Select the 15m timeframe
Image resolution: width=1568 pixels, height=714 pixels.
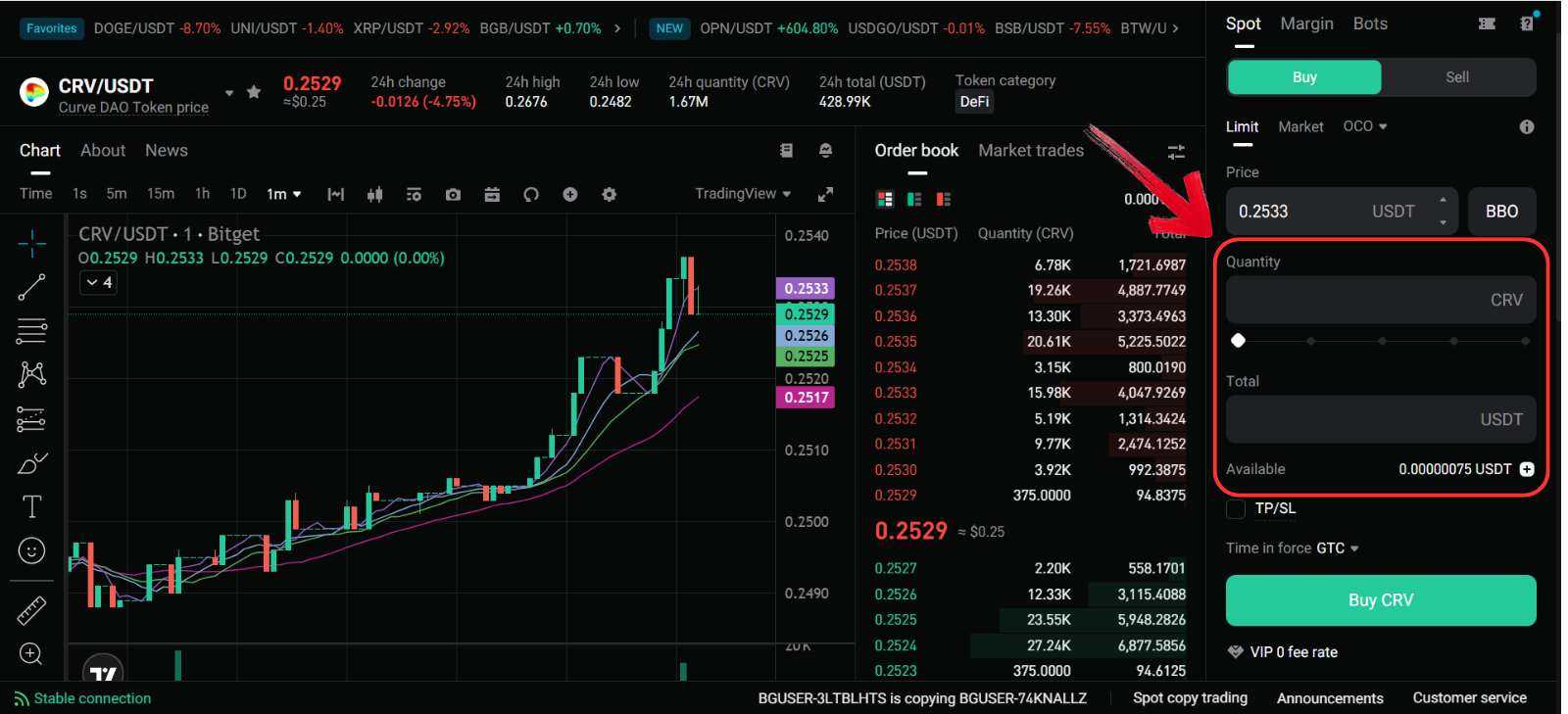(x=161, y=194)
